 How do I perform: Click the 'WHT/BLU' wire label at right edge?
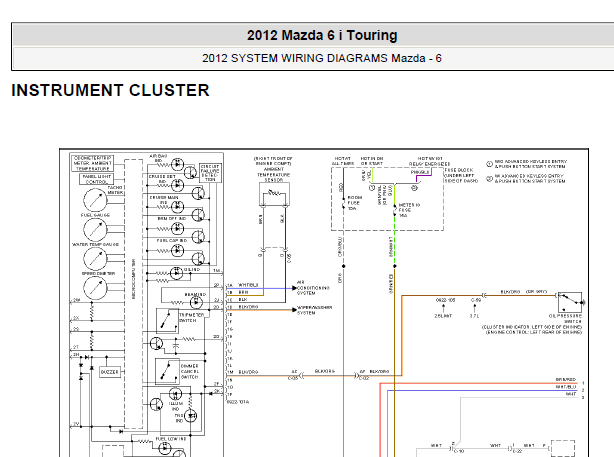(566, 387)
